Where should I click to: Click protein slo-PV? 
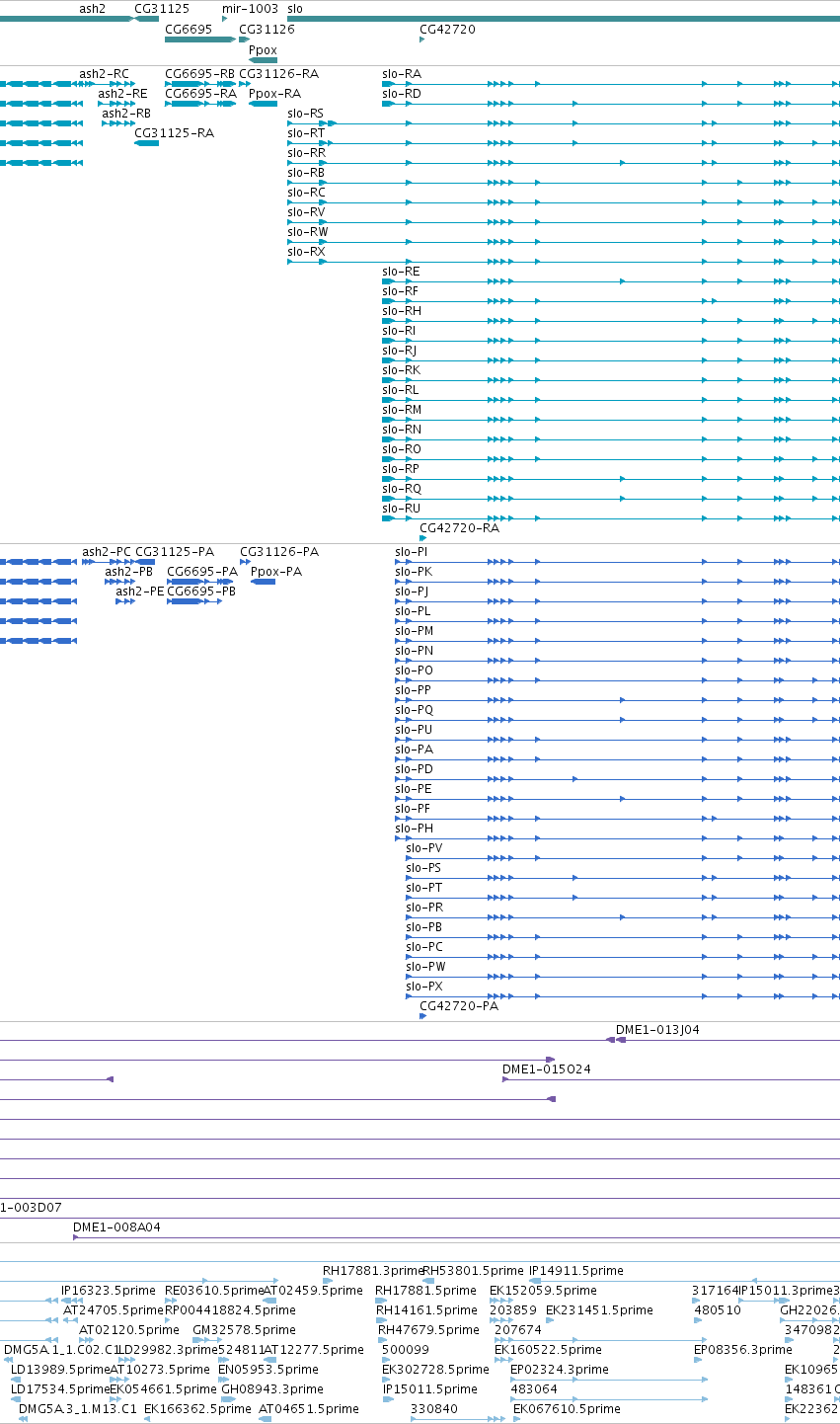pos(424,848)
